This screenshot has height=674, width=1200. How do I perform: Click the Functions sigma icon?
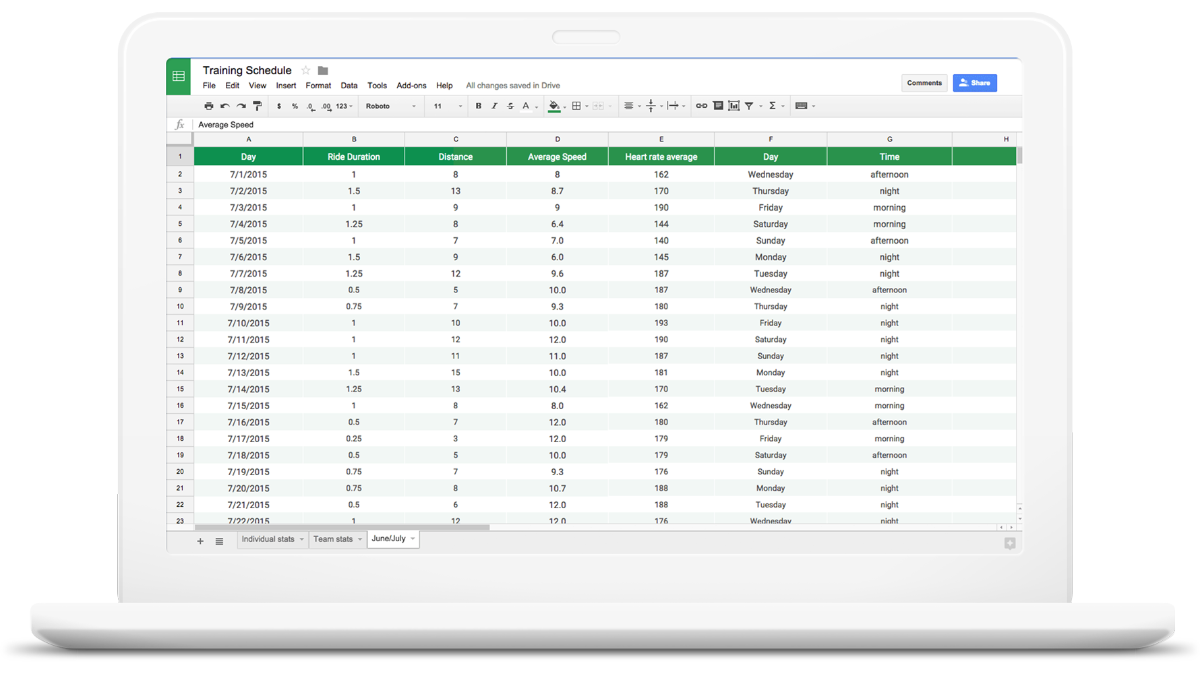772,106
